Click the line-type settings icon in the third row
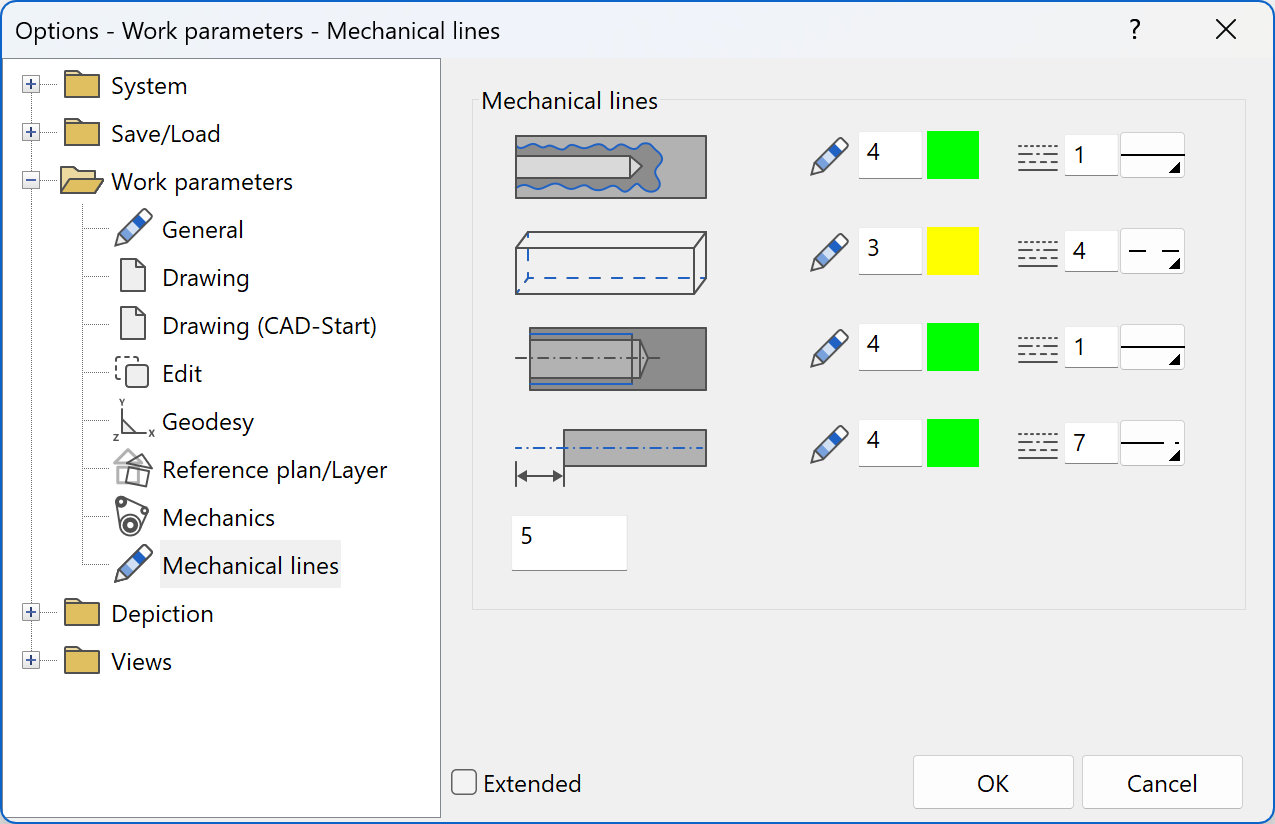 [x=1037, y=347]
